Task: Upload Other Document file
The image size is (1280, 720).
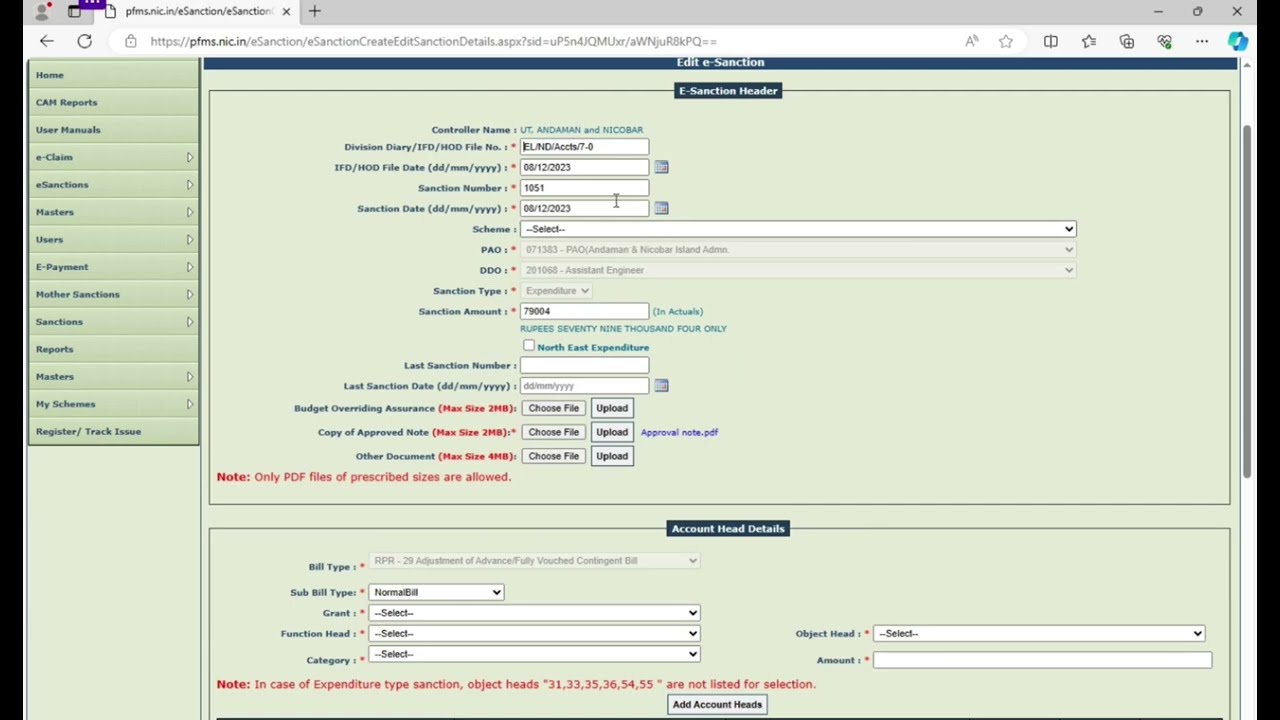Action: (x=612, y=456)
